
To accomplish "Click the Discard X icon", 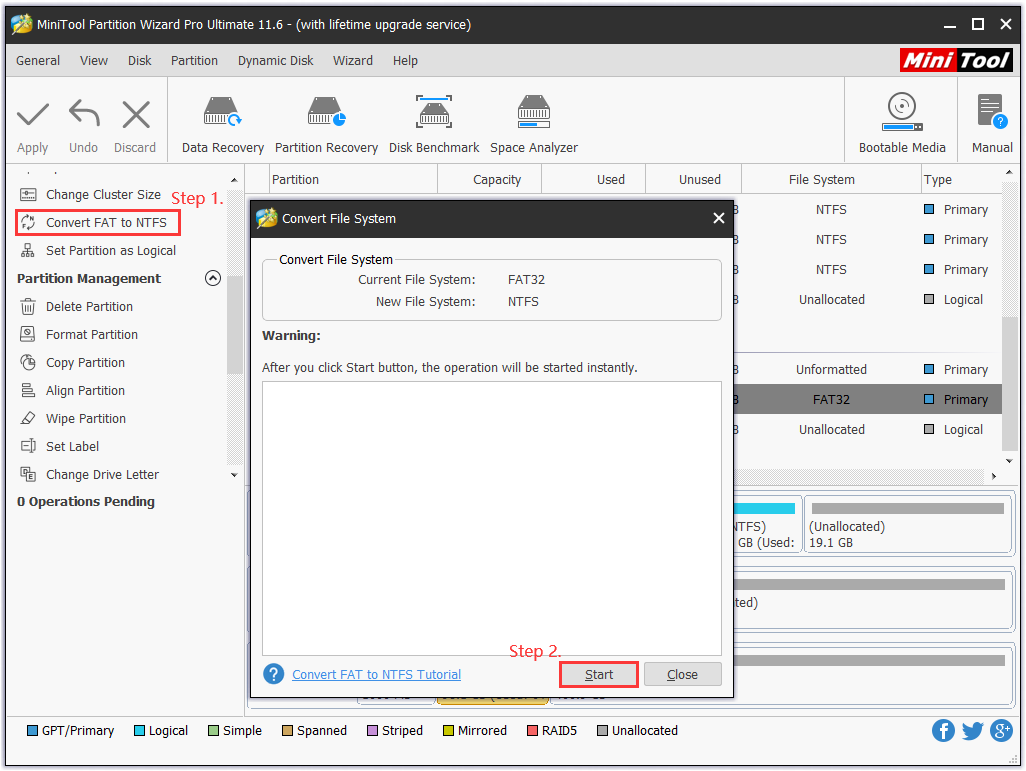I will [135, 115].
